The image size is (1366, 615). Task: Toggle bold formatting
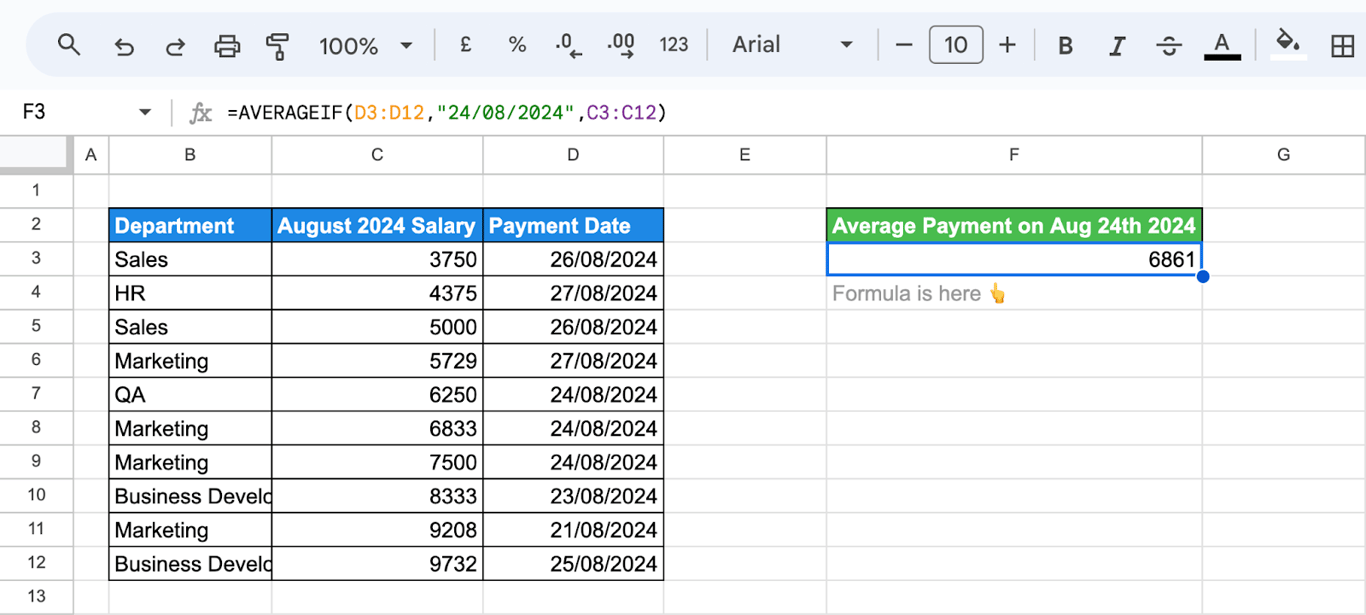click(x=1065, y=45)
